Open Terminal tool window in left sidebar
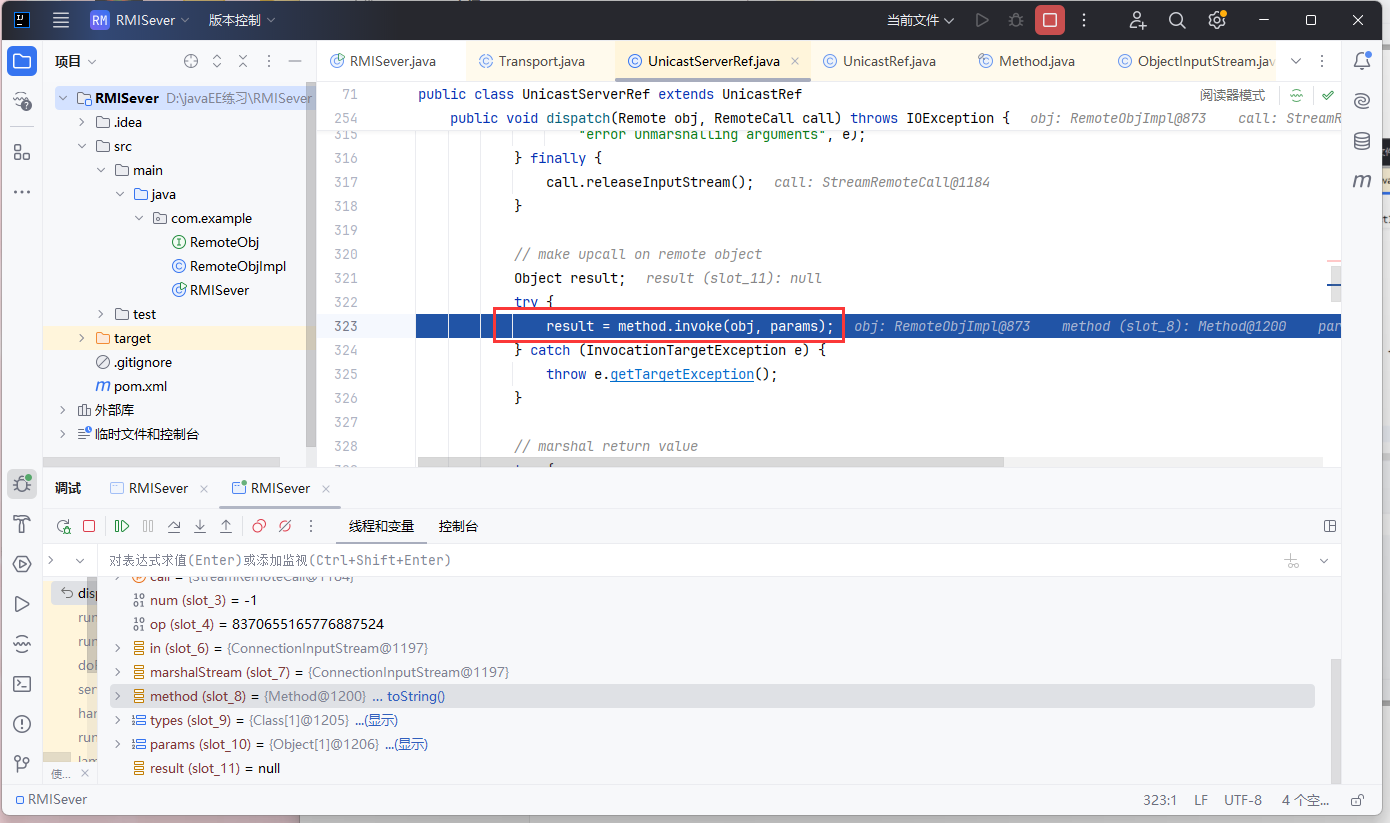This screenshot has width=1390, height=823. tap(22, 684)
